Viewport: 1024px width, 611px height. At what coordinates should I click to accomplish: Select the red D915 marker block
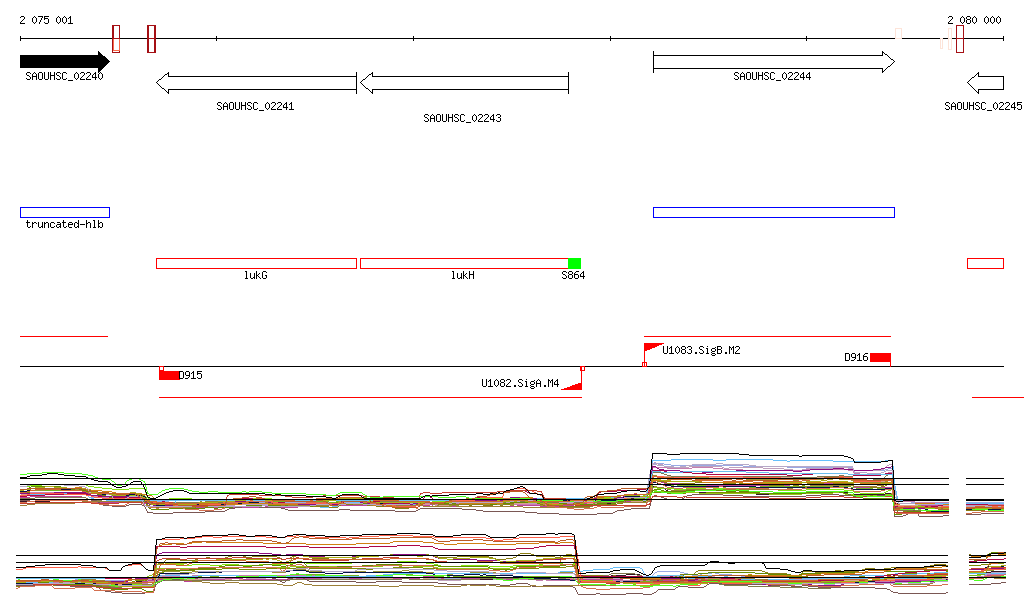(x=169, y=375)
